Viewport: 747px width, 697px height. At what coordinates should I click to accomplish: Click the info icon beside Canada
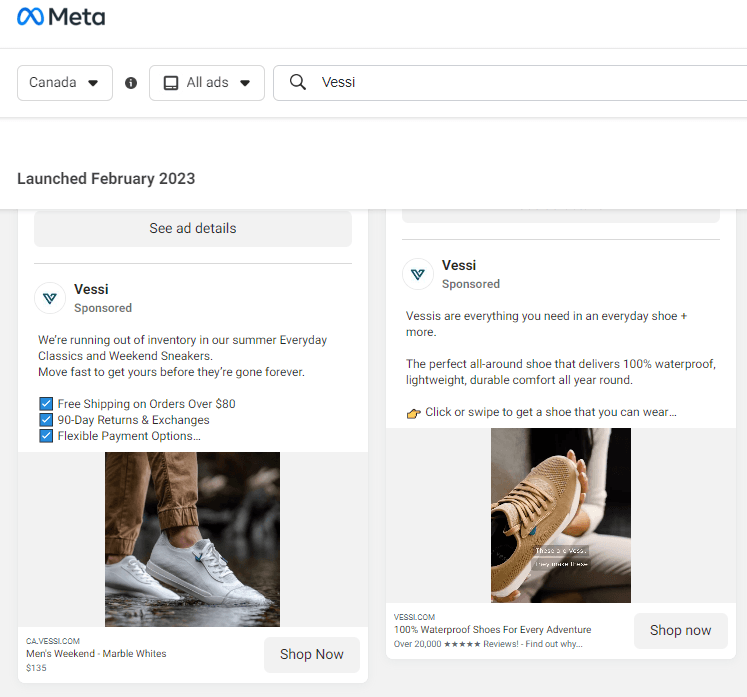131,83
